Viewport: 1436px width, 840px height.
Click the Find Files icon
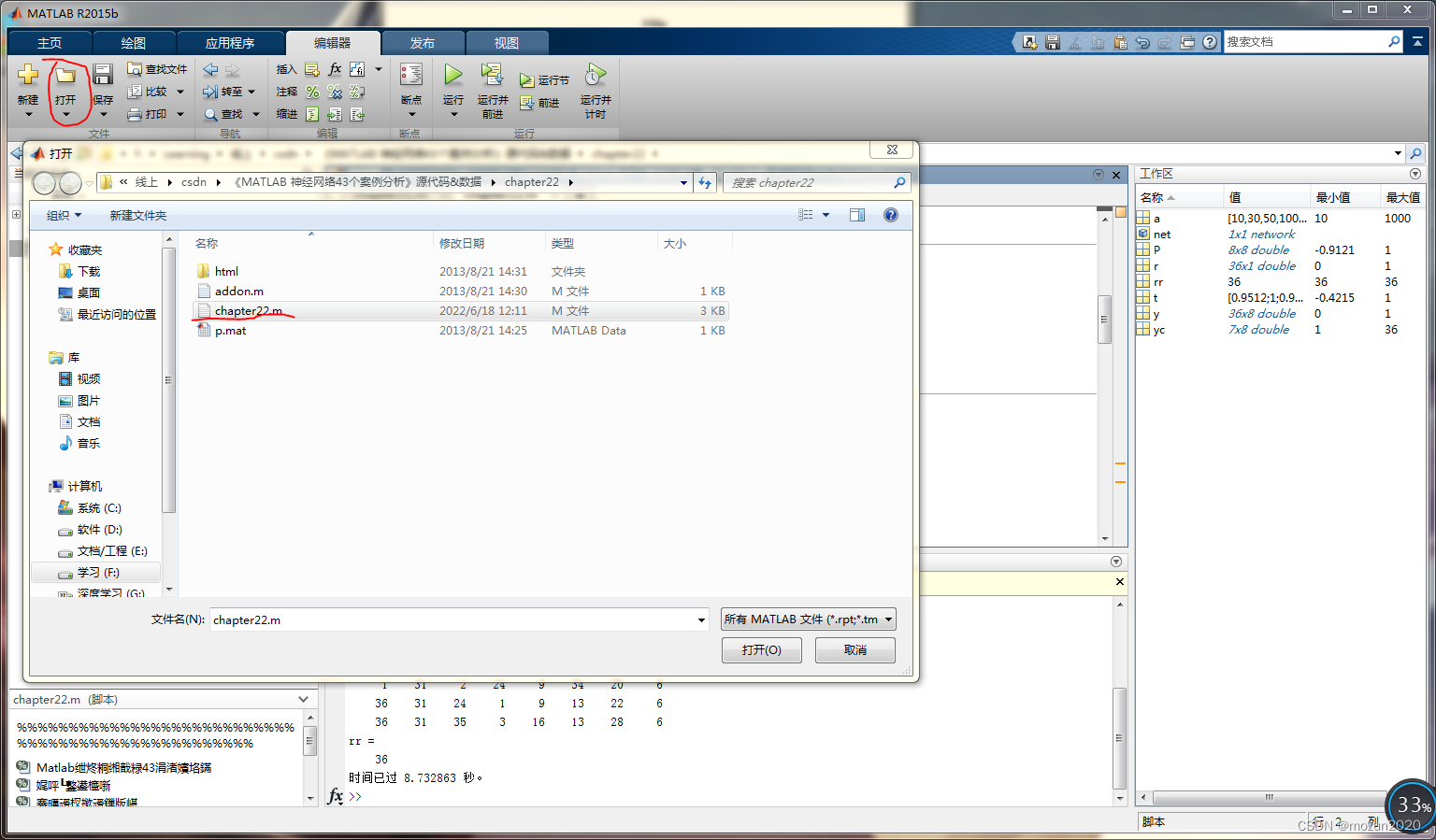coord(135,69)
